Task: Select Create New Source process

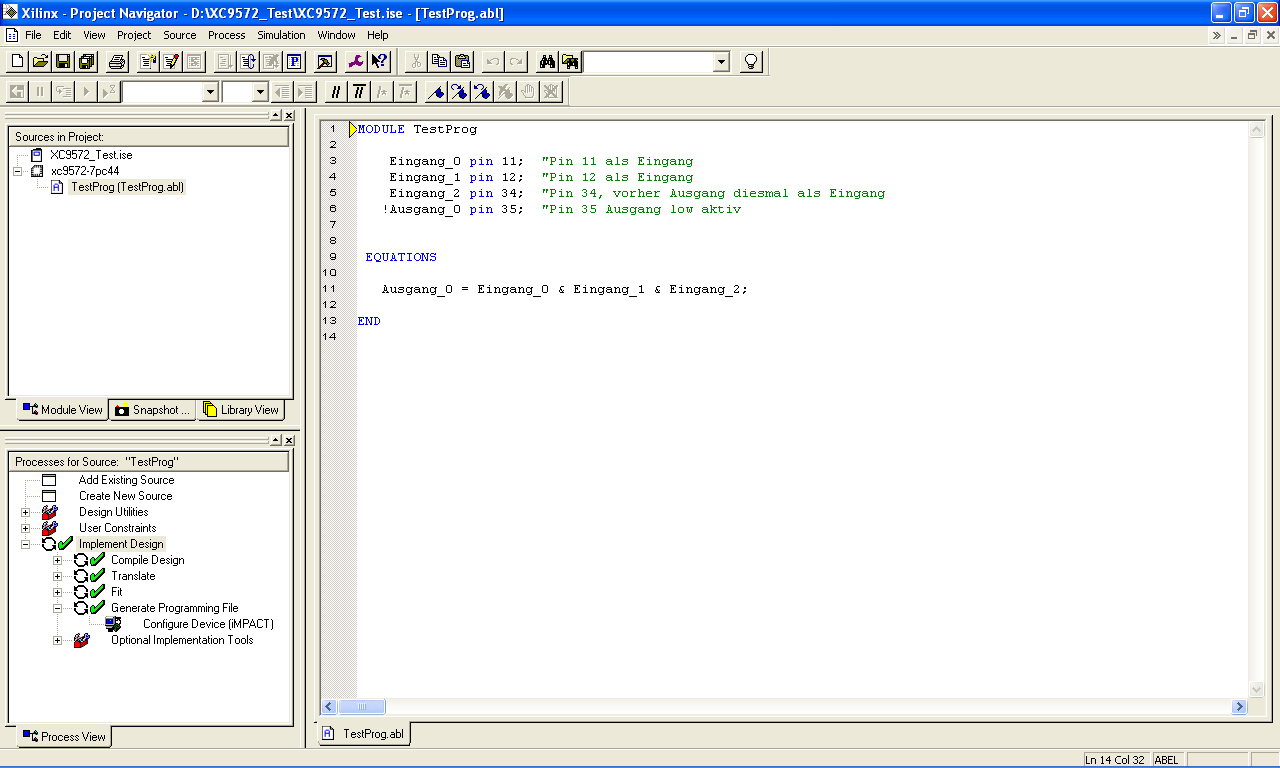Action: click(x=126, y=496)
